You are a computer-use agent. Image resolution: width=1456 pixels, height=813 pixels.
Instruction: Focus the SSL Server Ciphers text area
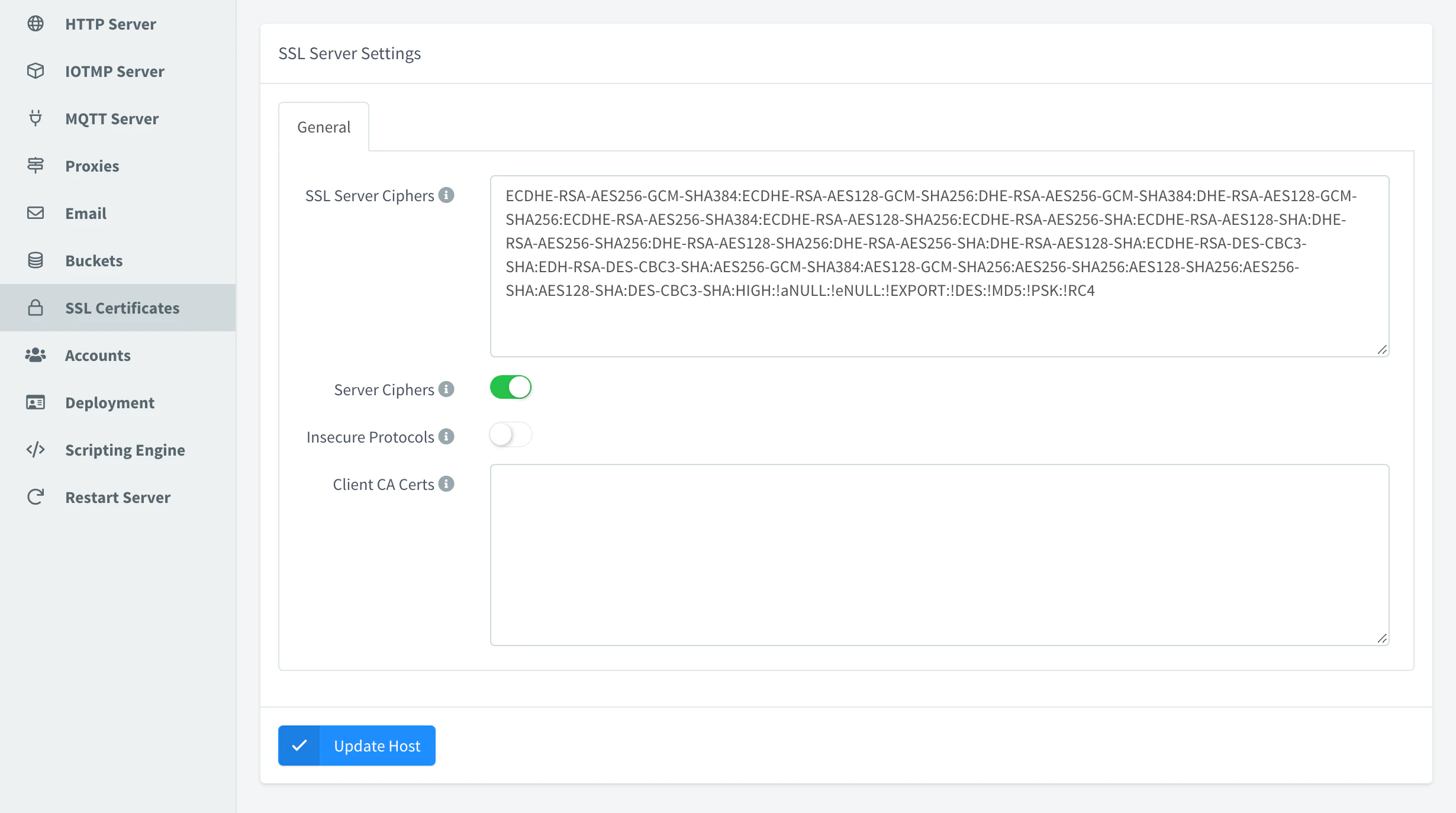pyautogui.click(x=940, y=266)
